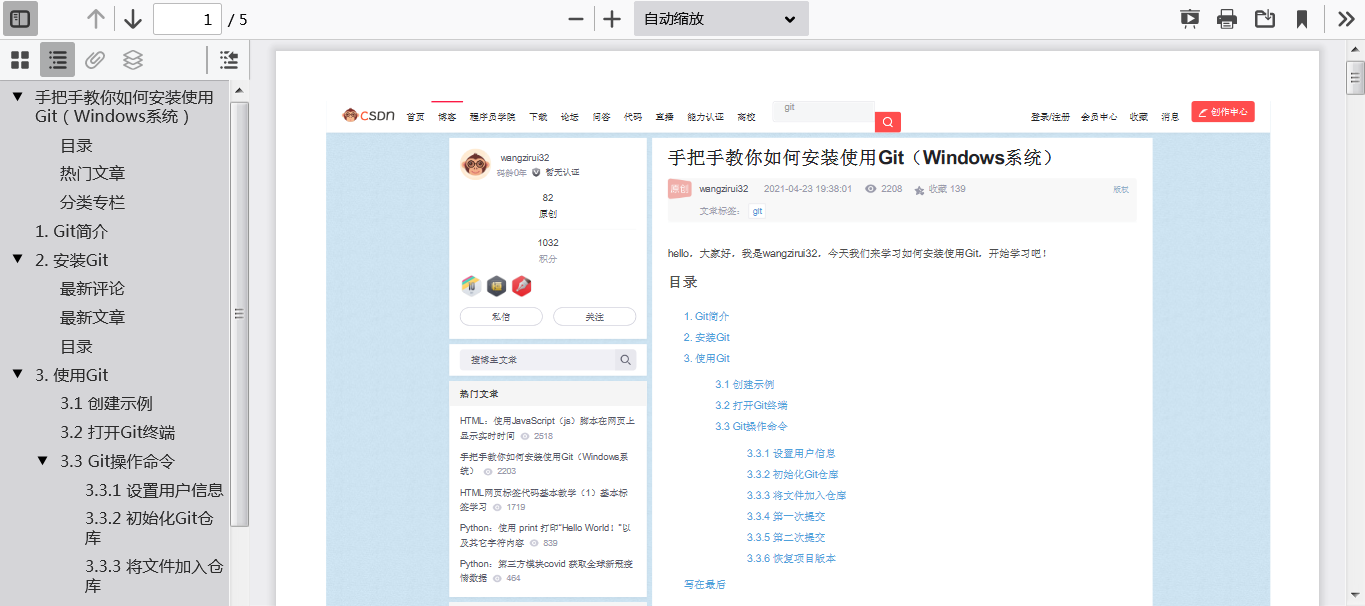The height and width of the screenshot is (606, 1365).
Task: Zoom in with the plus button
Action: 612,19
